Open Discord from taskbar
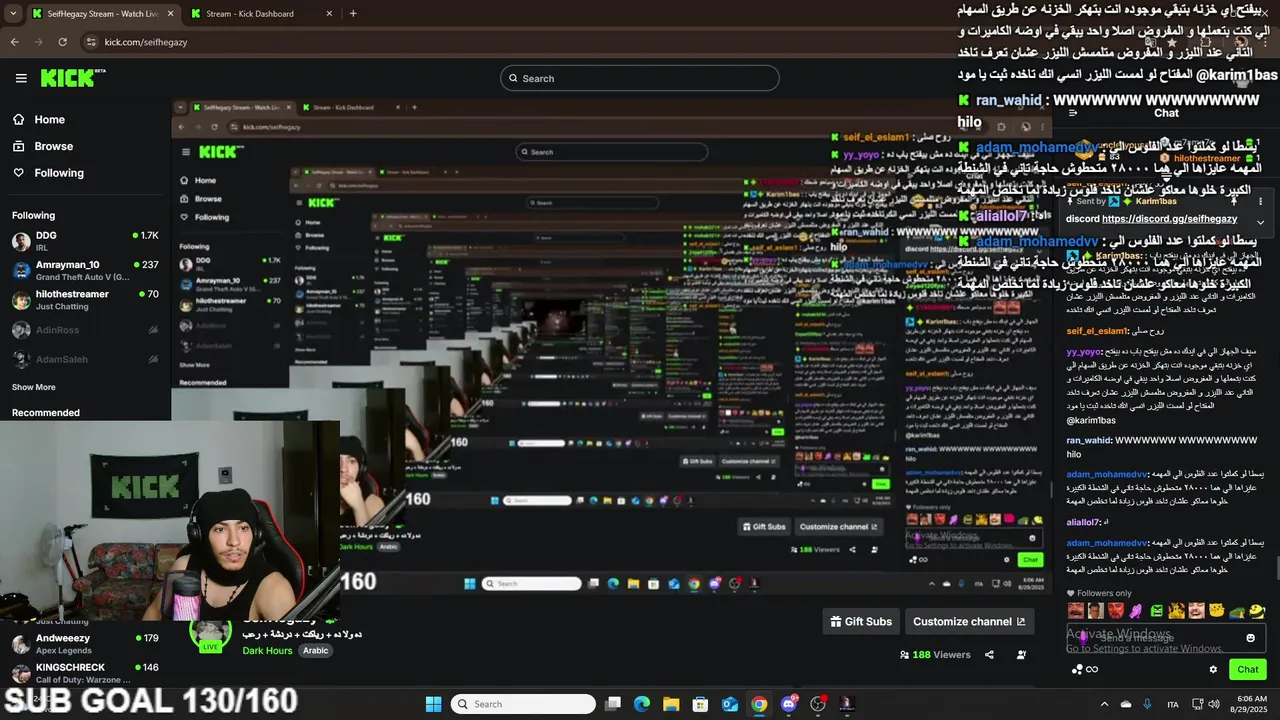Screen dimensions: 1280x720 pyautogui.click(x=789, y=704)
